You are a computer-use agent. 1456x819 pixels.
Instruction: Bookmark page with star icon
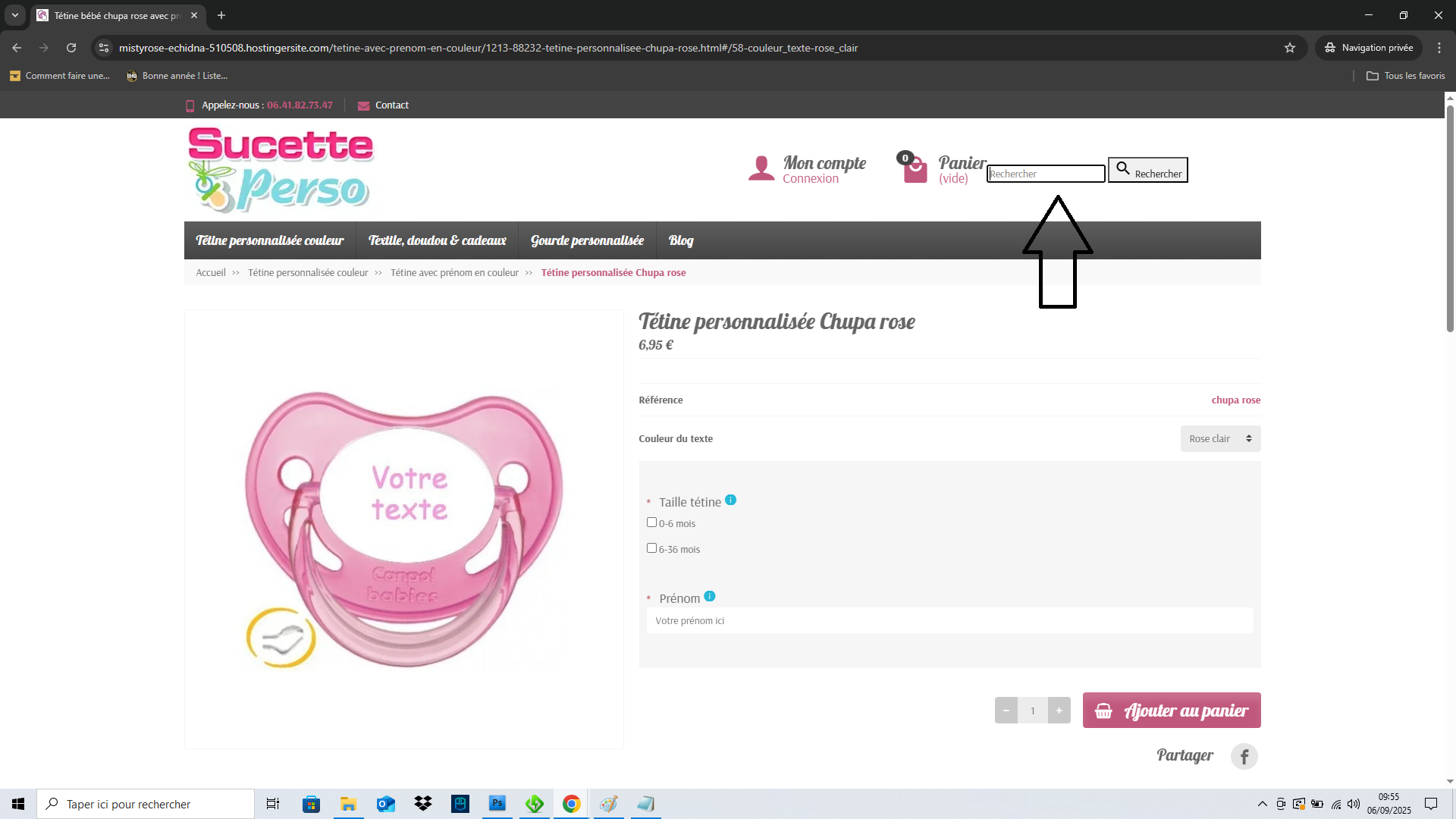[x=1290, y=48]
